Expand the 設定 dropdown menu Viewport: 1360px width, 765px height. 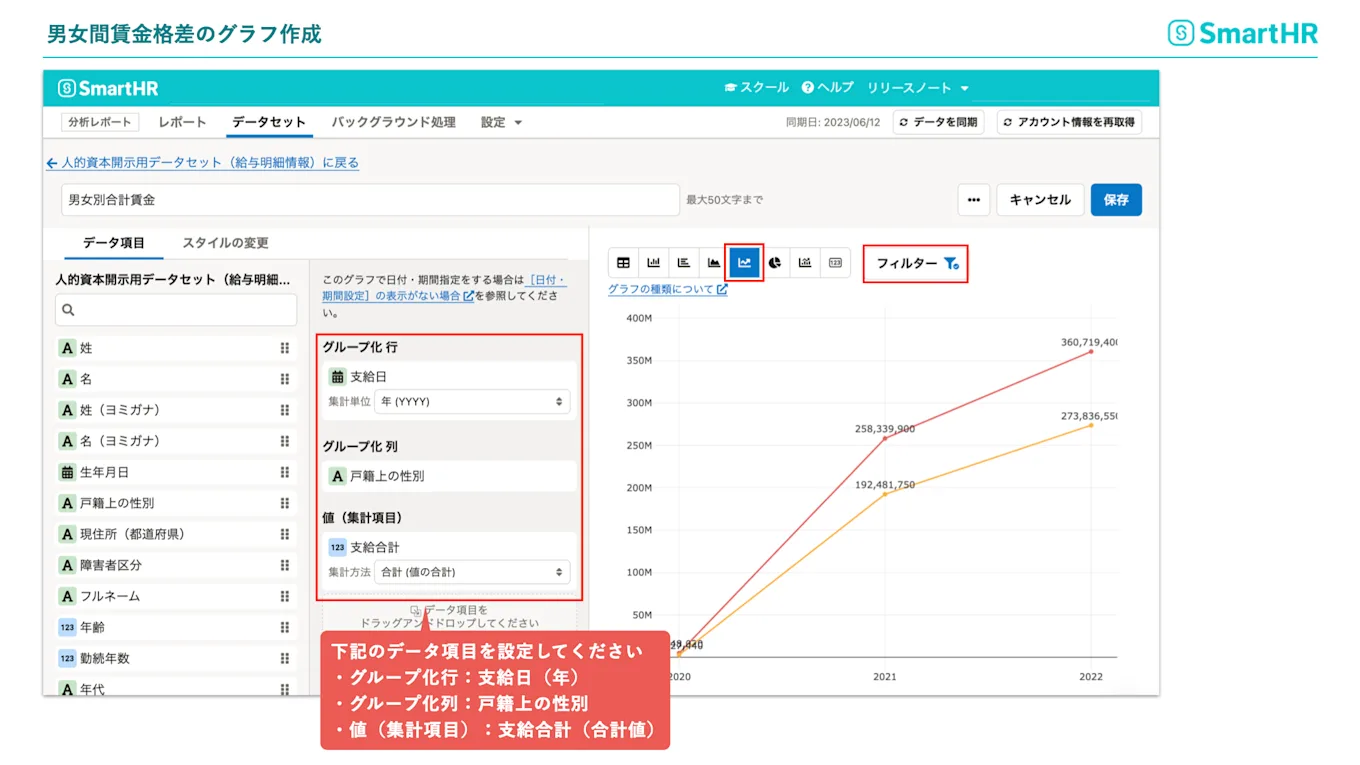(x=501, y=122)
